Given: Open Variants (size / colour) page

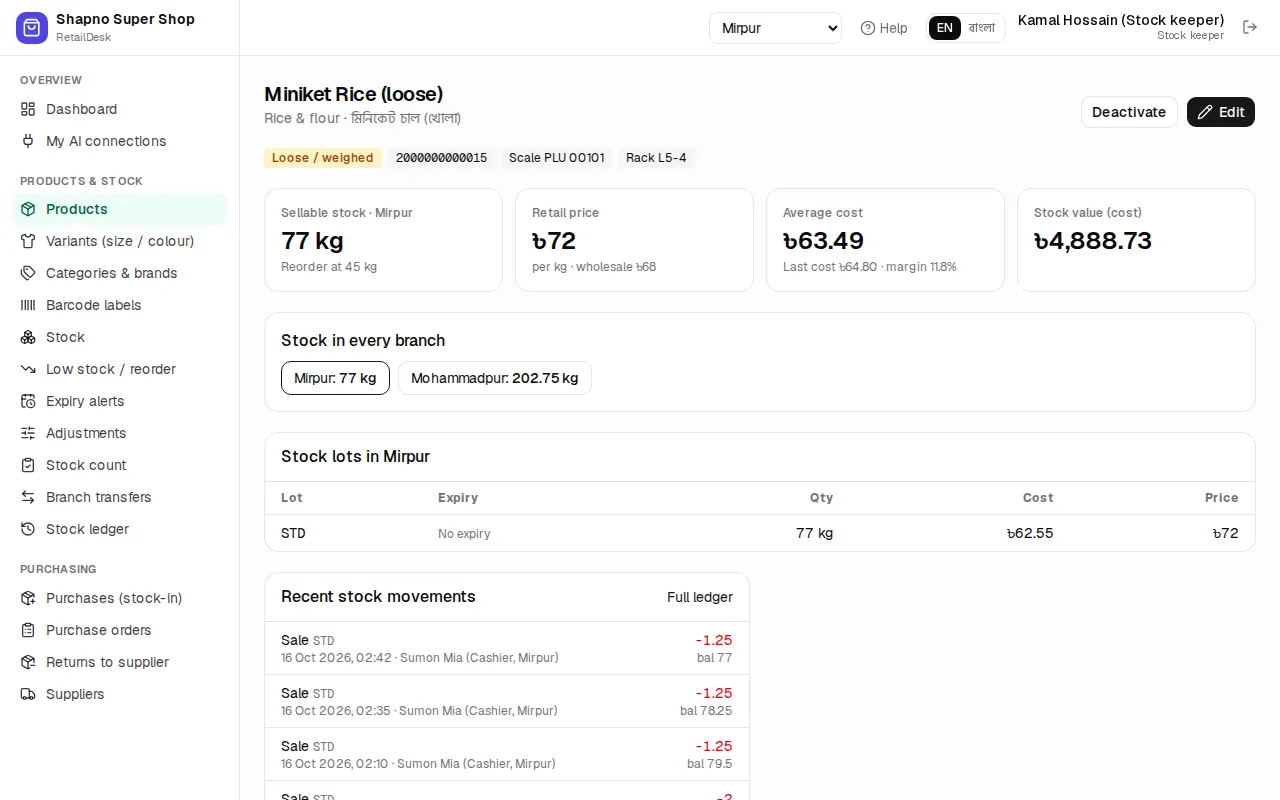Looking at the screenshot, I should (120, 241).
